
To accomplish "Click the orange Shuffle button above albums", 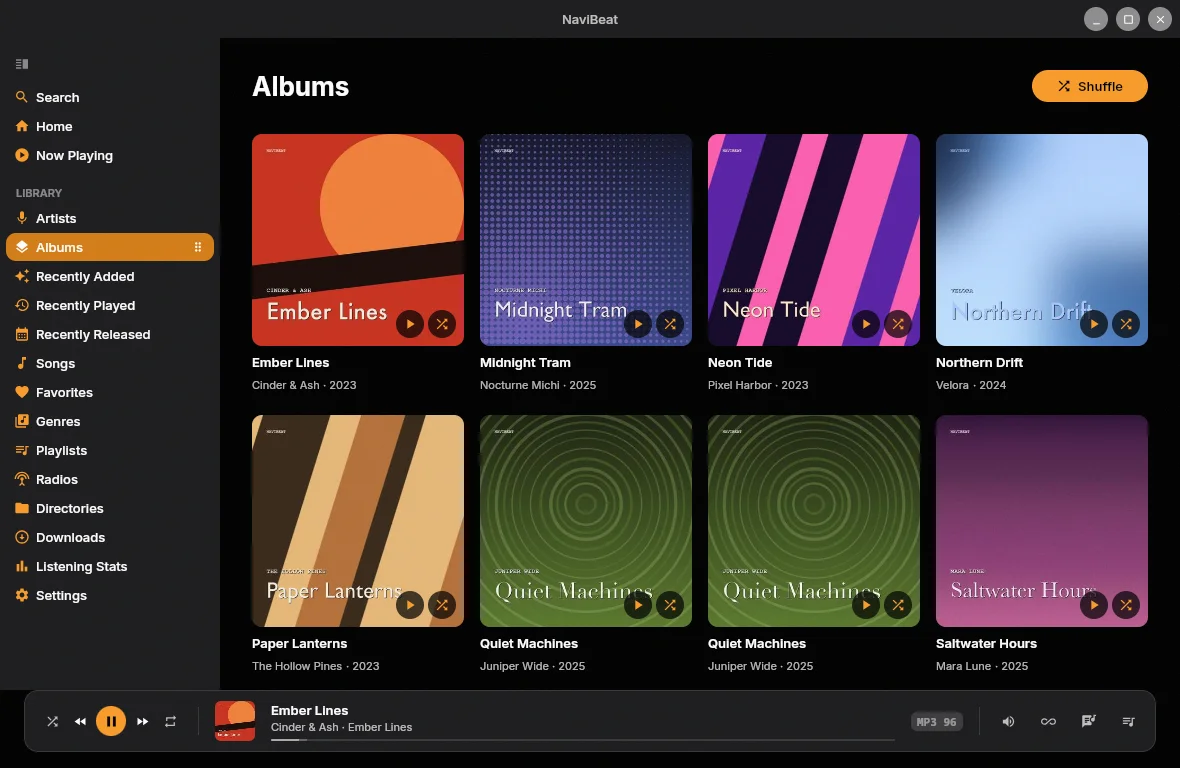I will tap(1089, 86).
